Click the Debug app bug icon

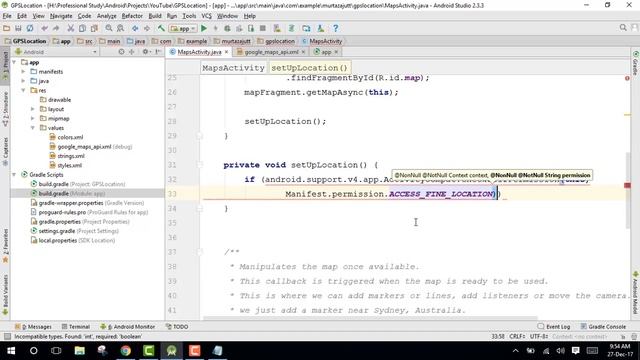point(227,29)
